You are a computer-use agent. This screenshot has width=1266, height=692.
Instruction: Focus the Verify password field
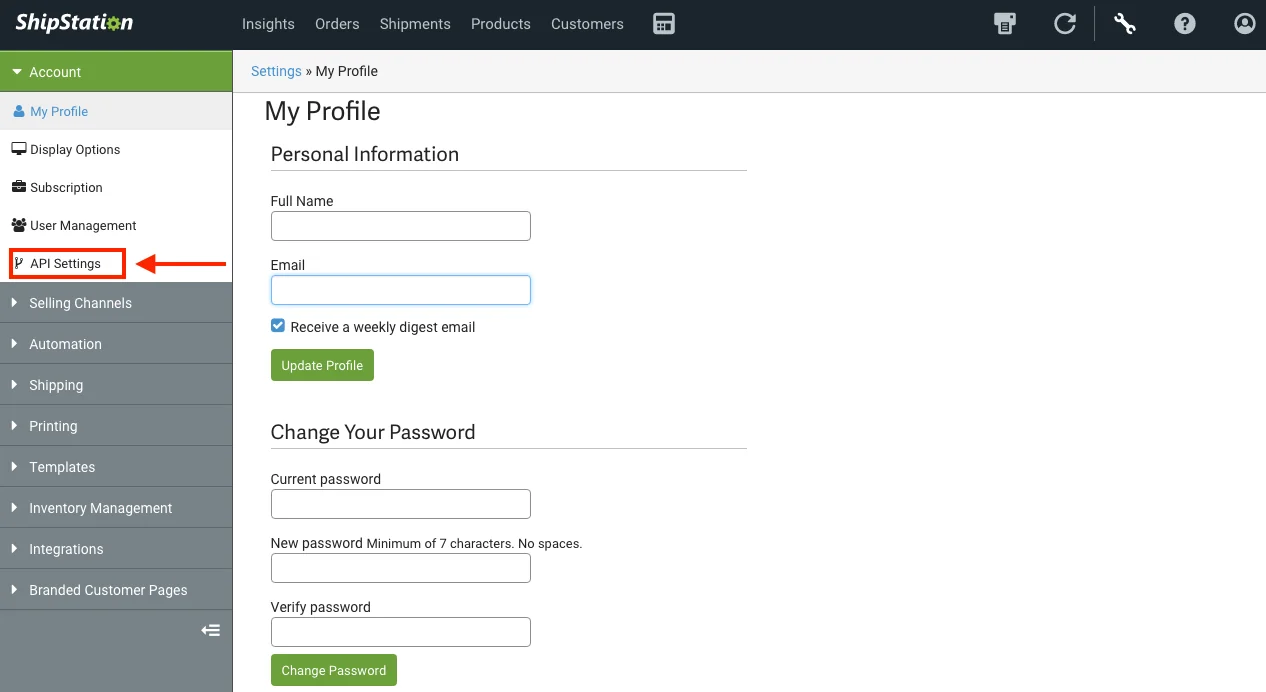tap(401, 632)
